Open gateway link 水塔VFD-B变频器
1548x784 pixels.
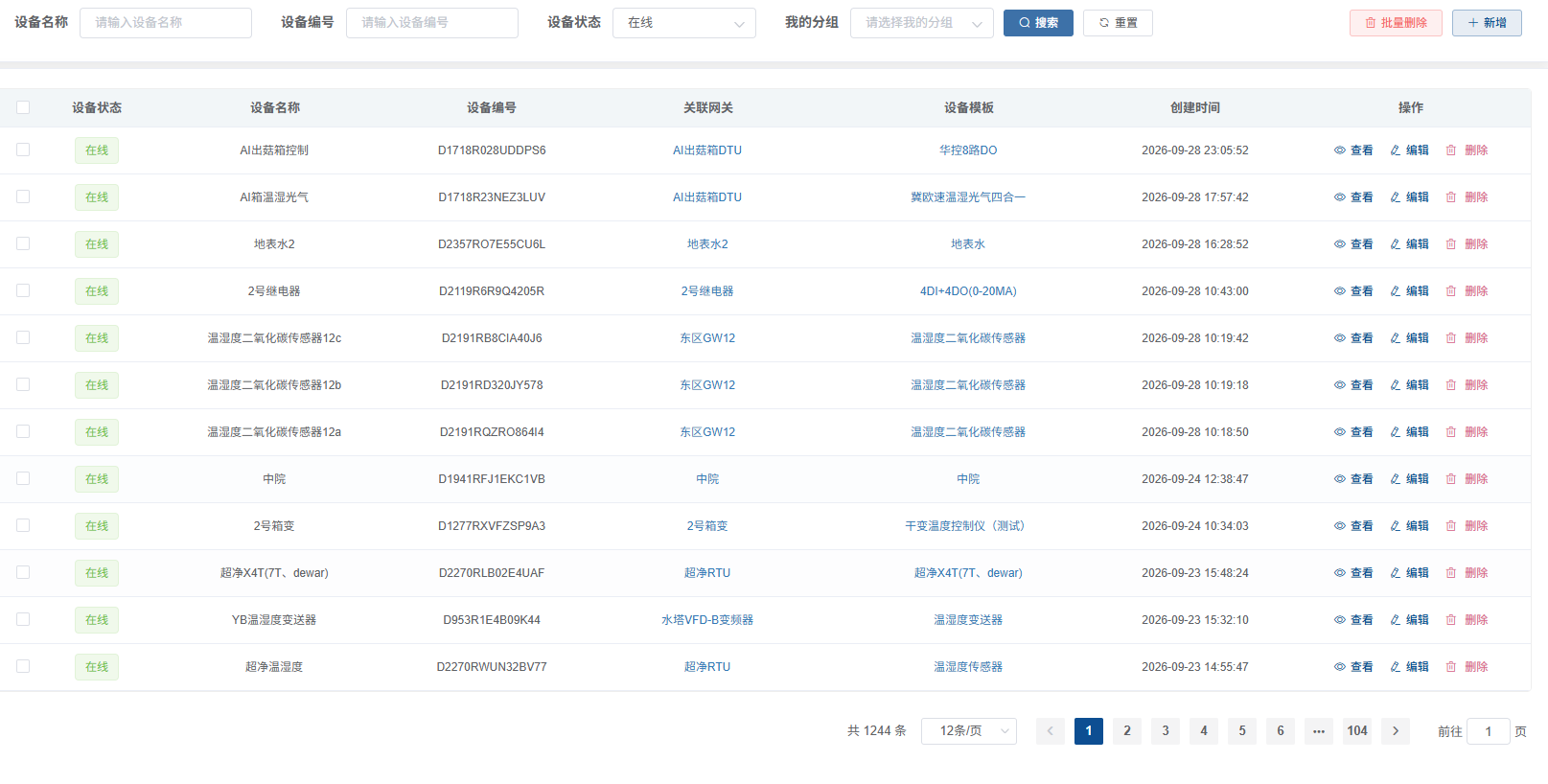707,620
